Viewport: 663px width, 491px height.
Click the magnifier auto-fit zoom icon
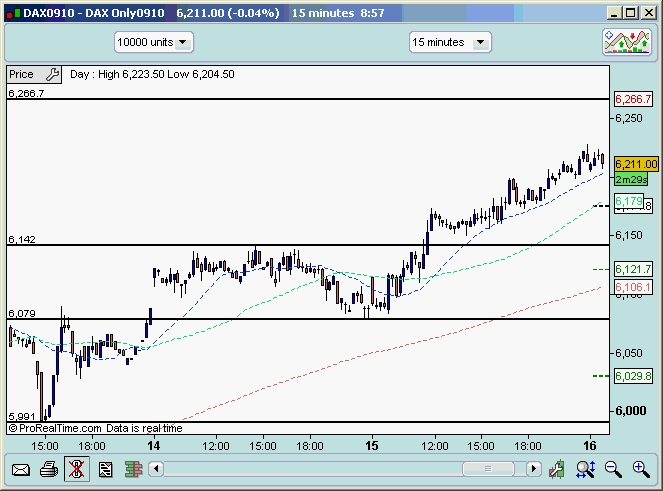[586, 469]
